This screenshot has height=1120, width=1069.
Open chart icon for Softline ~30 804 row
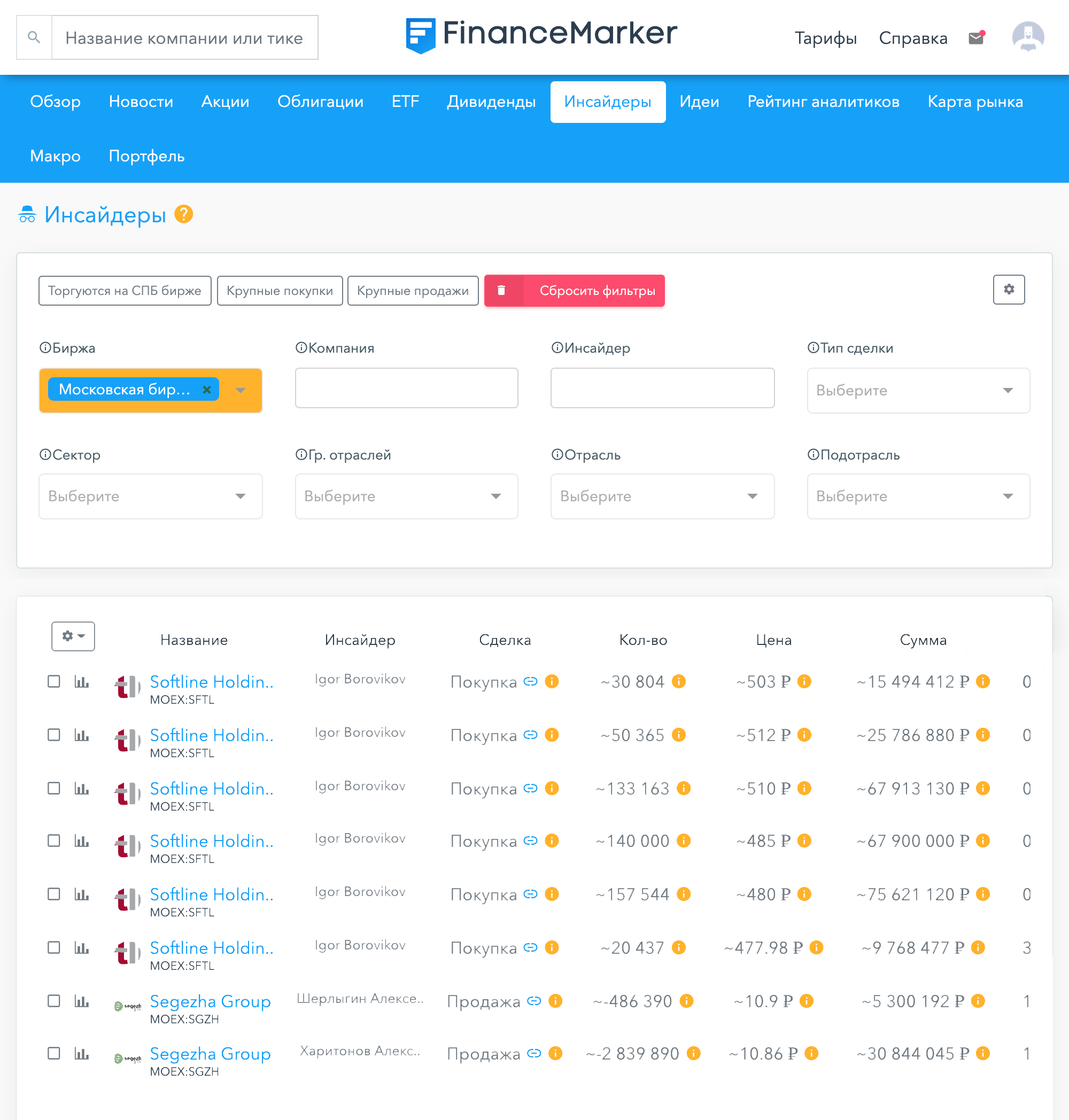click(x=81, y=681)
